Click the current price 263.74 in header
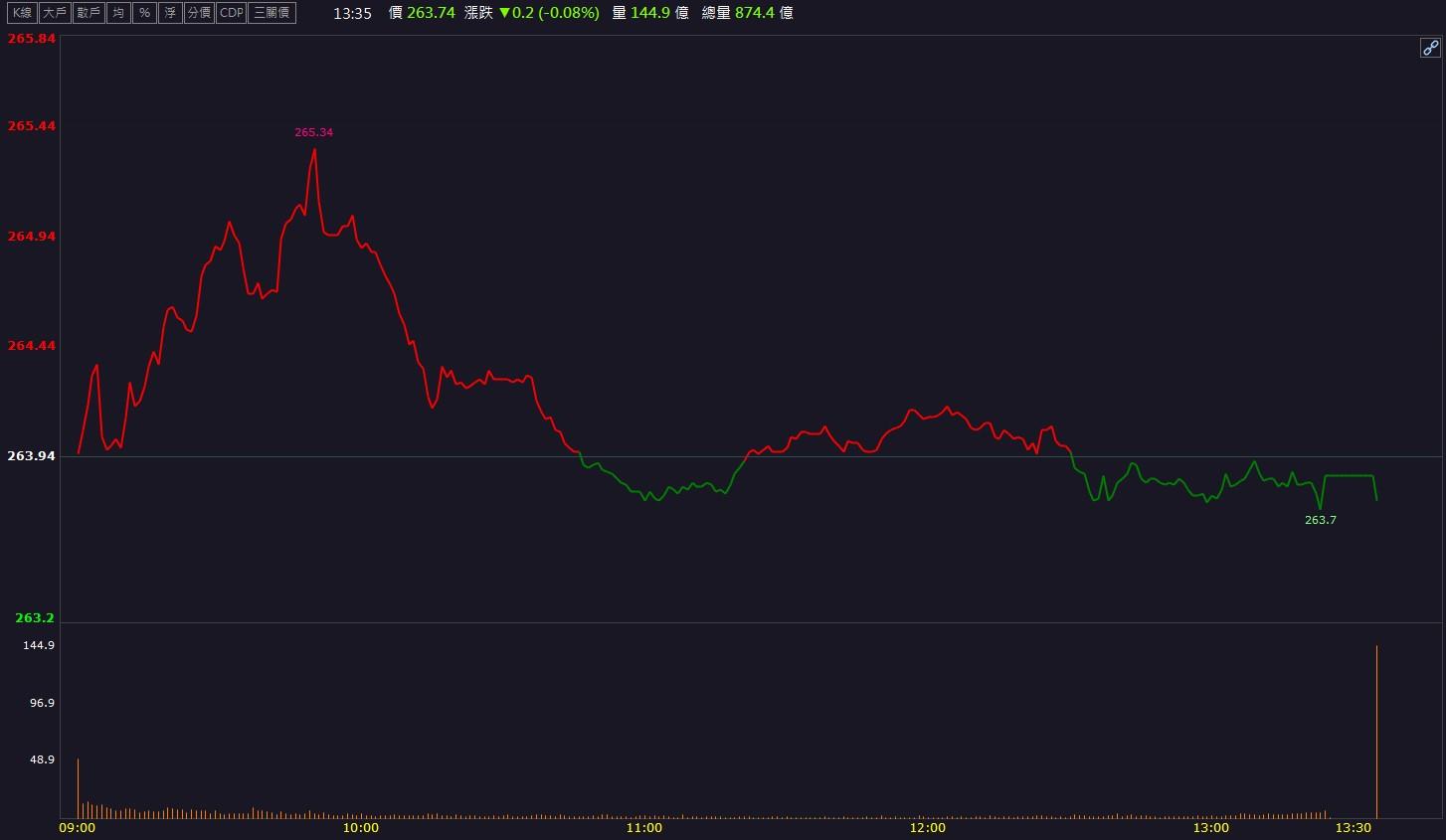Screen dimensions: 1446x840 click(x=431, y=13)
